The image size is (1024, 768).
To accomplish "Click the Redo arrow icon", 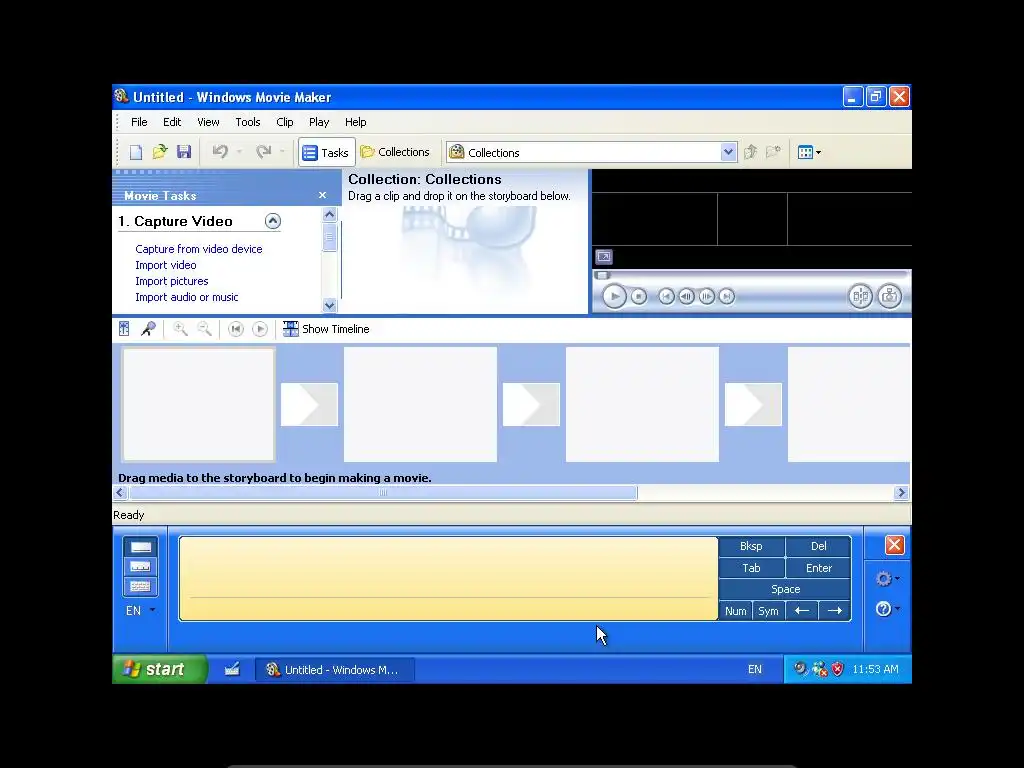I will [264, 152].
